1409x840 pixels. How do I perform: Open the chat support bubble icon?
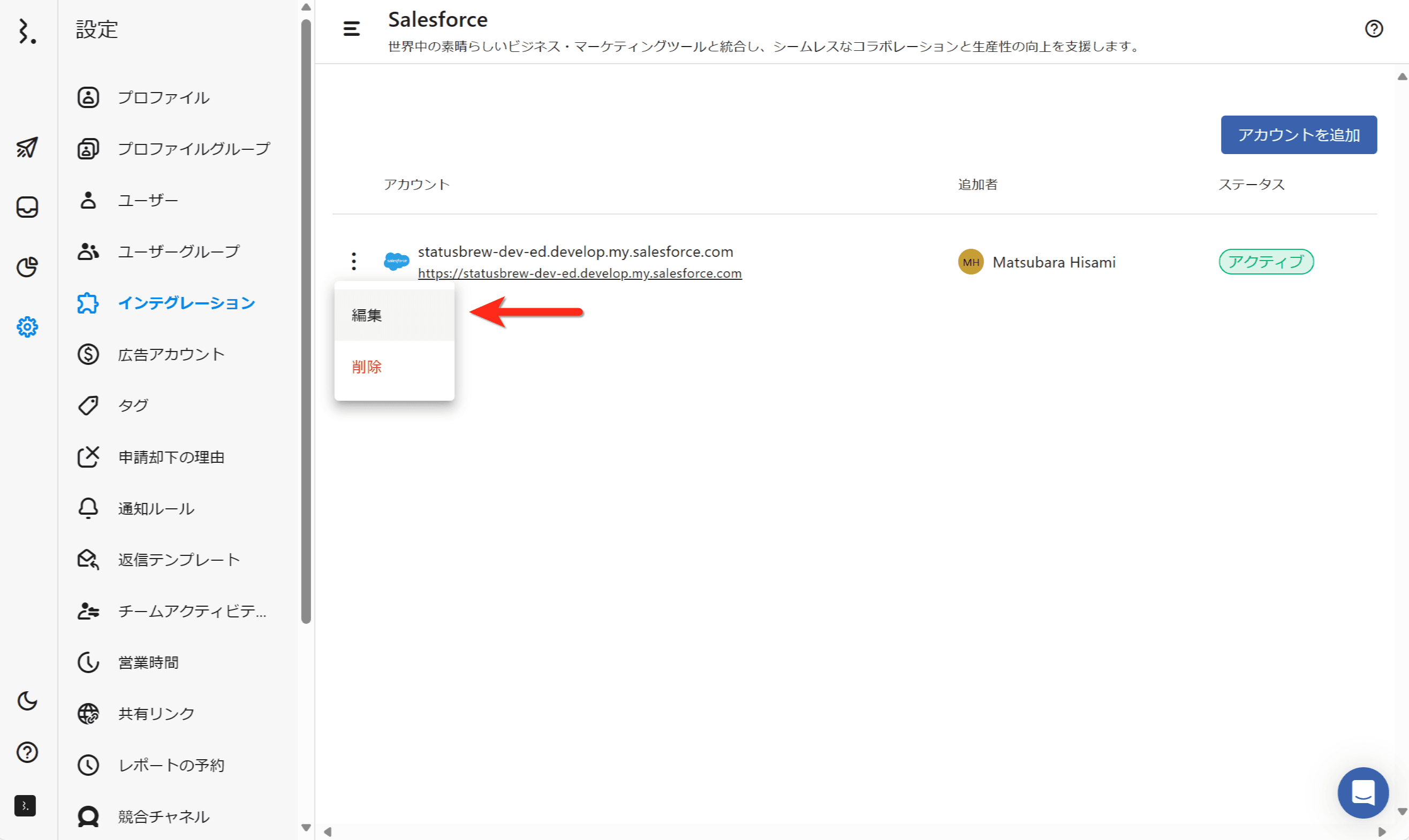coord(1362,792)
